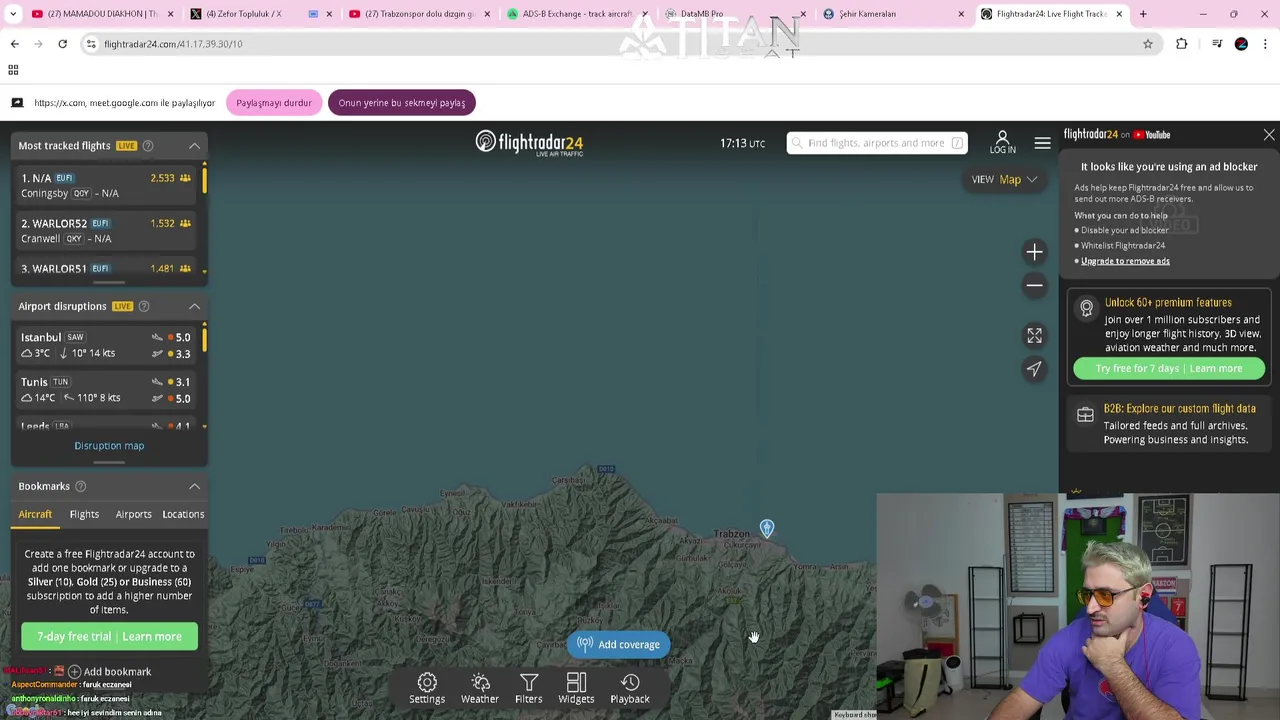Open the VIEW Map dropdown

click(1004, 180)
